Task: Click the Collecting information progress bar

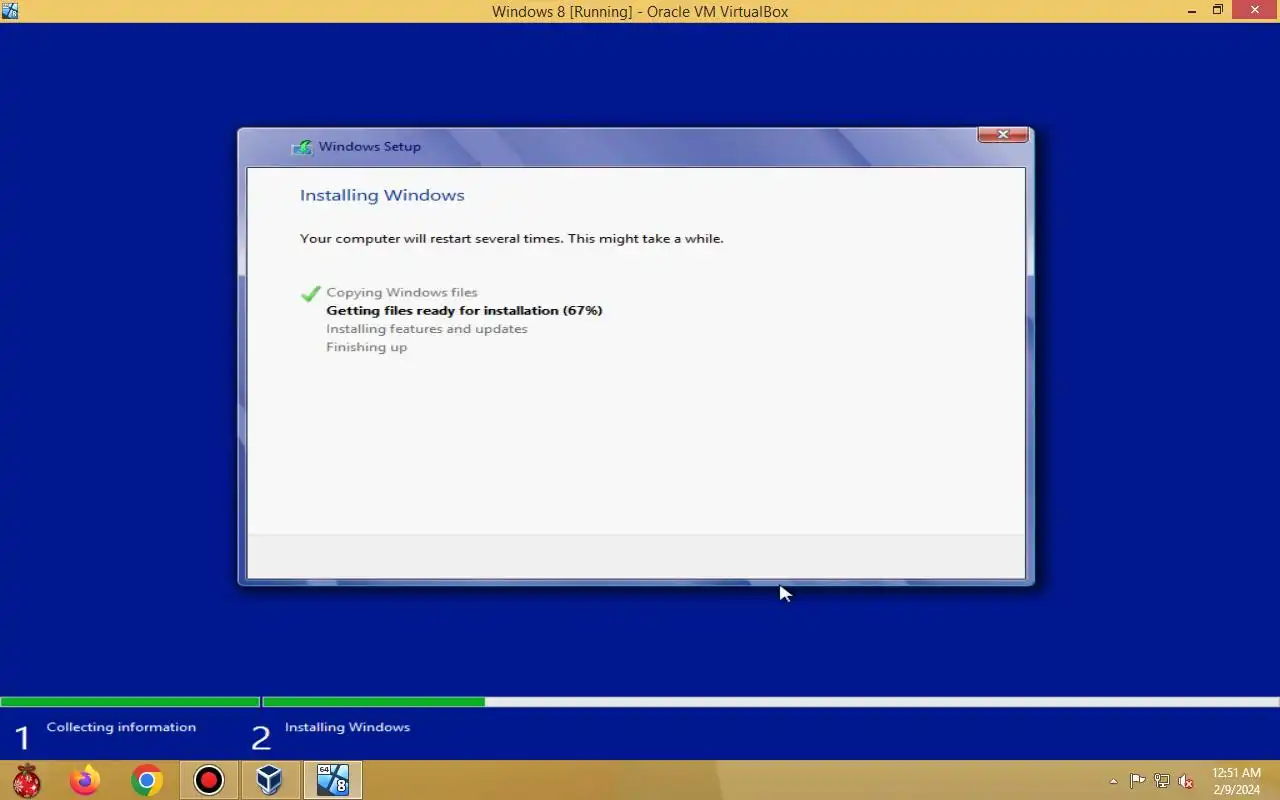Action: point(130,702)
